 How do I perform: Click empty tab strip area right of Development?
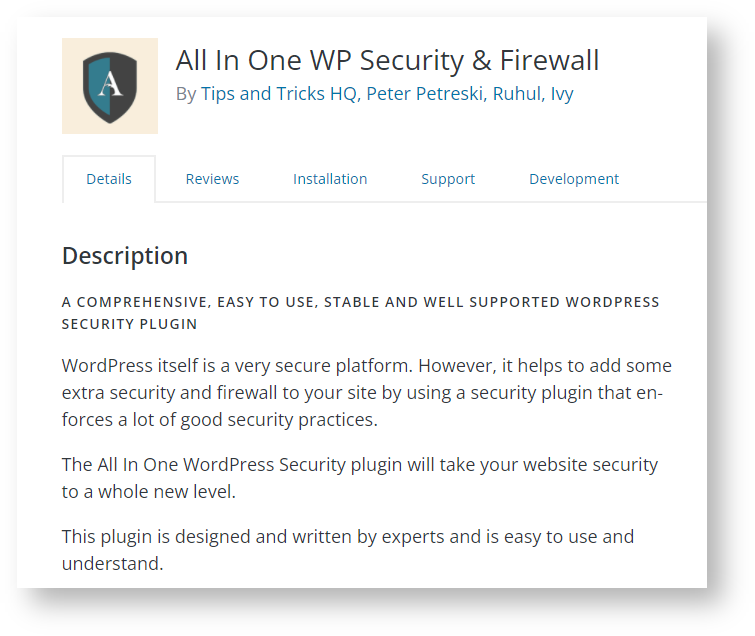click(x=664, y=179)
